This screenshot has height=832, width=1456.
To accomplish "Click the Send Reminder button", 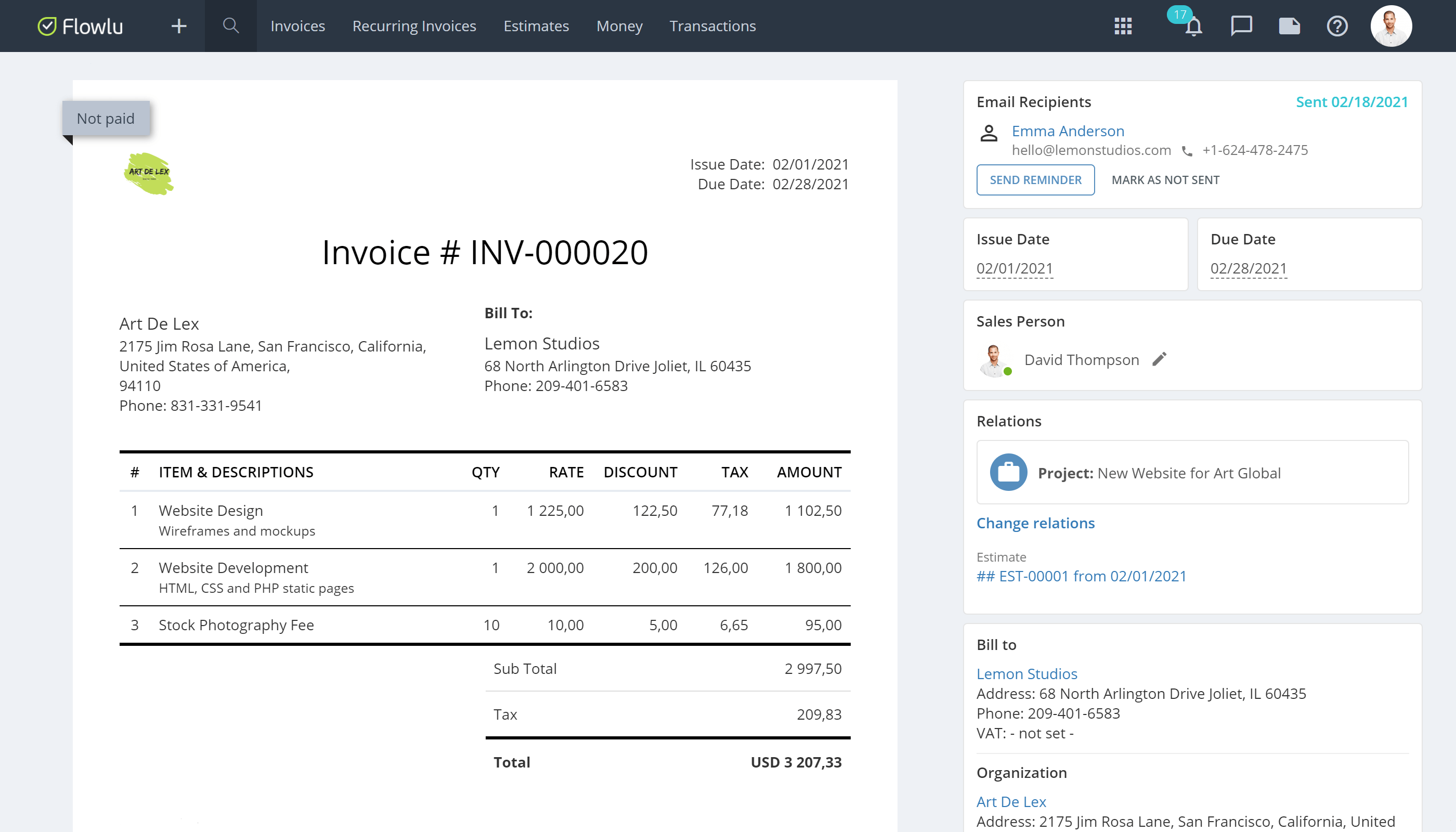I will click(1035, 179).
